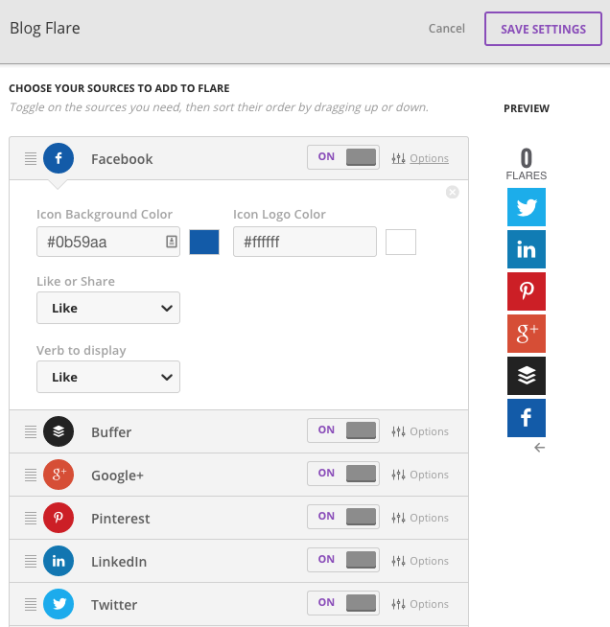The width and height of the screenshot is (610, 627).
Task: Click the white icon logo color swatch
Action: (x=401, y=242)
